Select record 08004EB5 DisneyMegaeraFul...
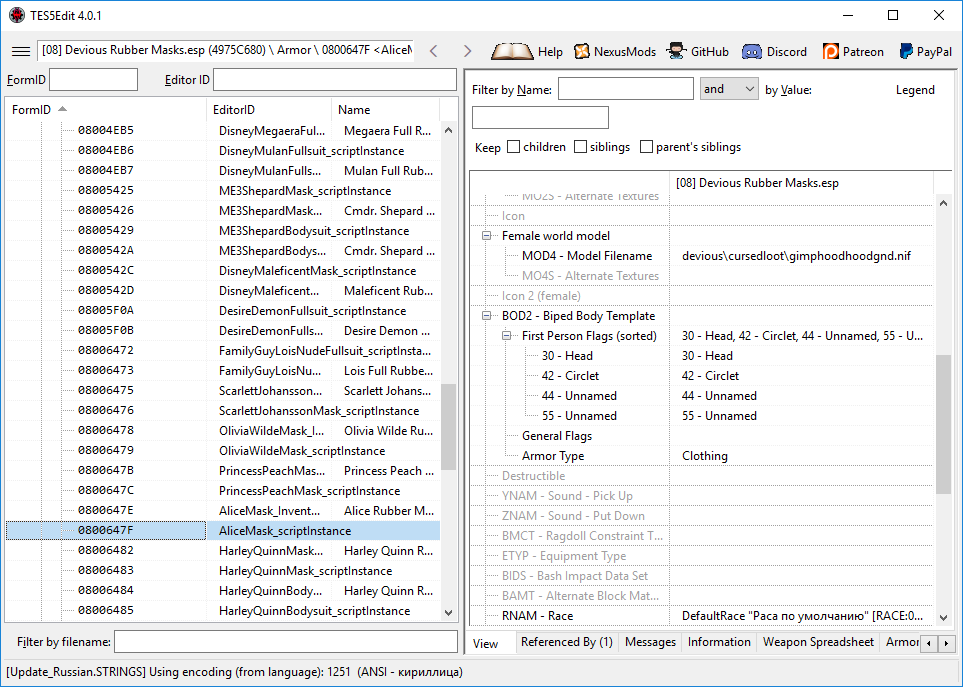963x687 pixels. coord(223,130)
